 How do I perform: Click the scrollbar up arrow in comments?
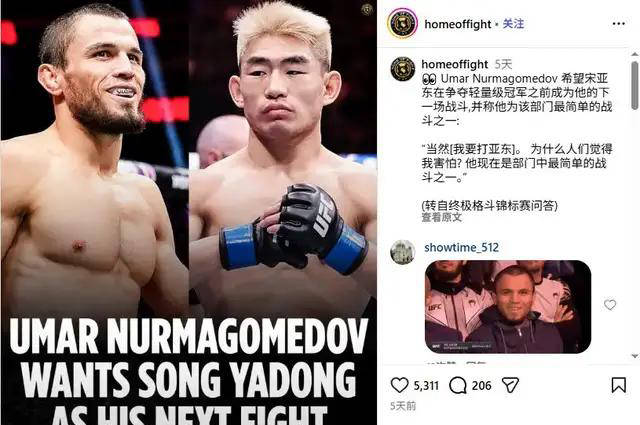point(635,54)
